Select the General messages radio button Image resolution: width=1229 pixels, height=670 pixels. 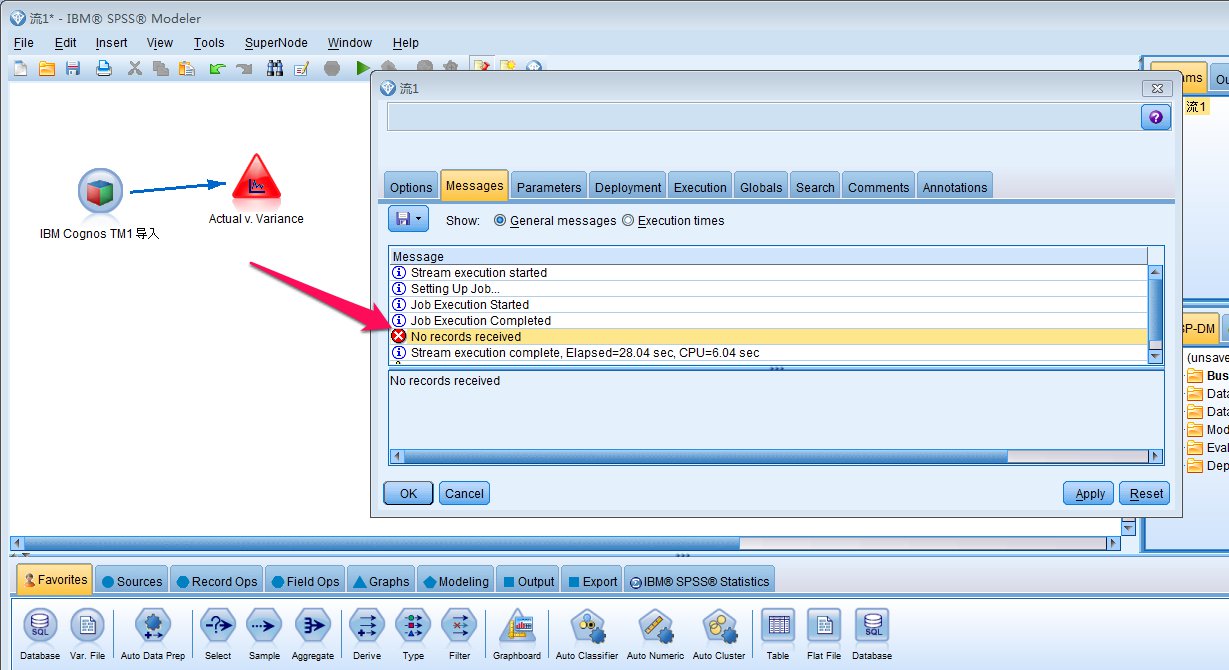click(501, 220)
